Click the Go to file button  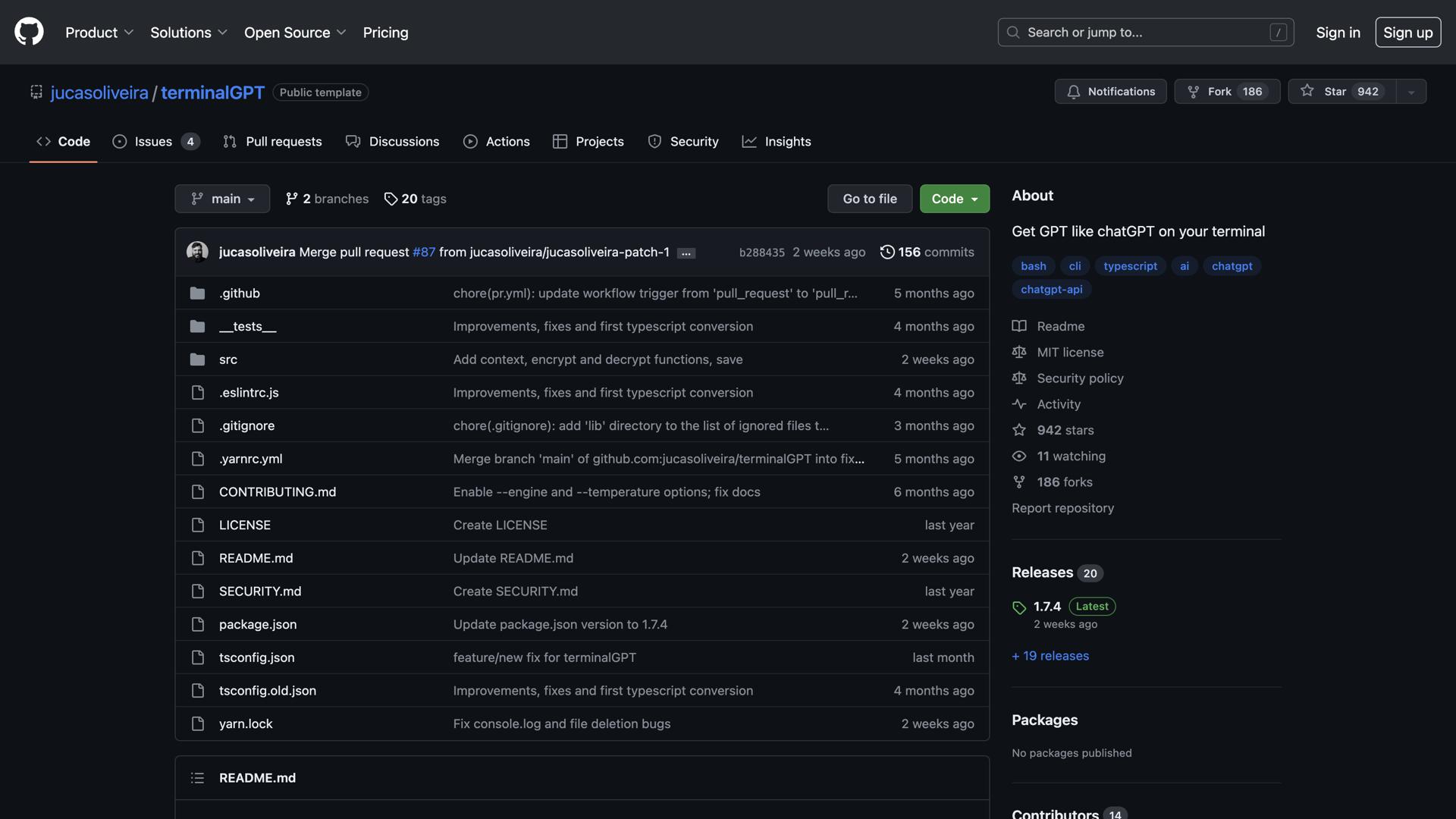(869, 198)
